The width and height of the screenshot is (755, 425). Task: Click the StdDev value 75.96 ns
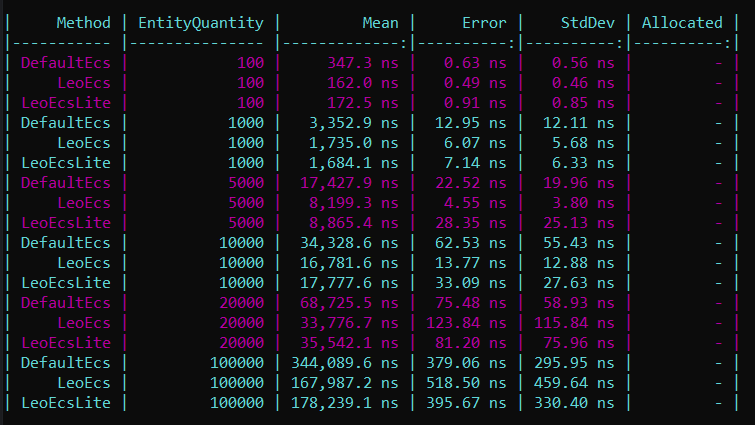pos(579,342)
